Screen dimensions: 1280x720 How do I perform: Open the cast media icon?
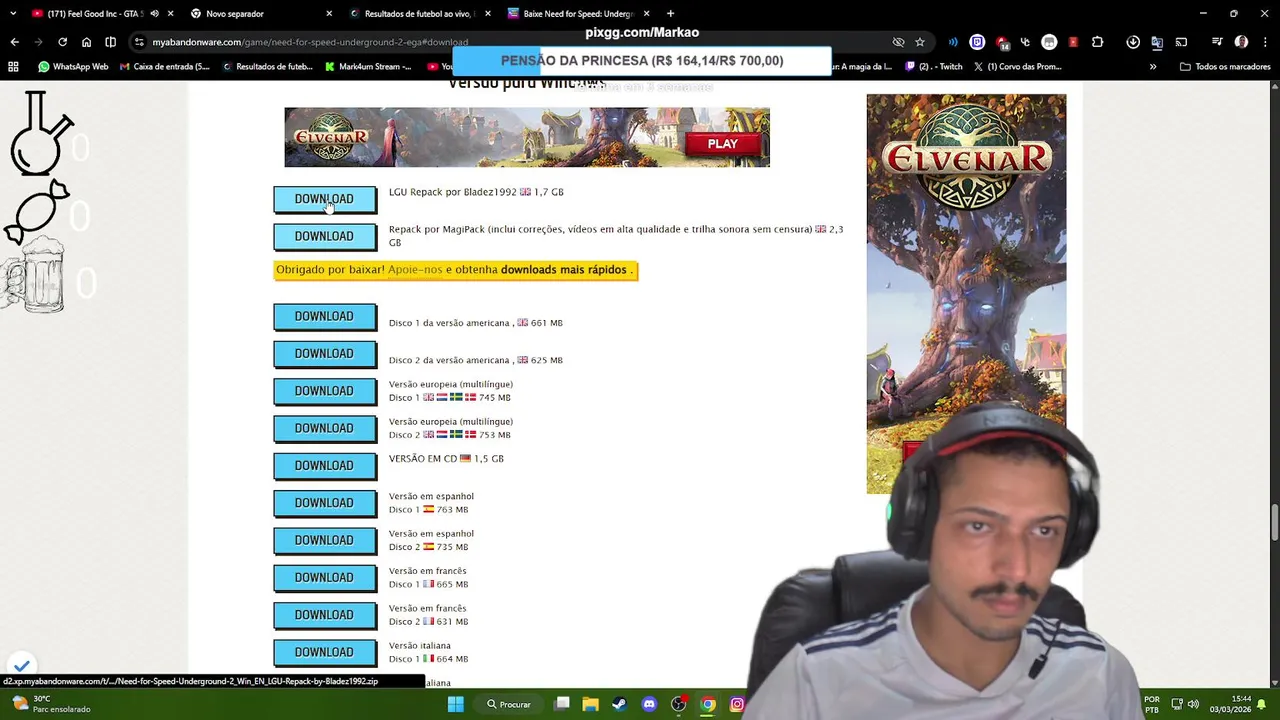click(1181, 42)
